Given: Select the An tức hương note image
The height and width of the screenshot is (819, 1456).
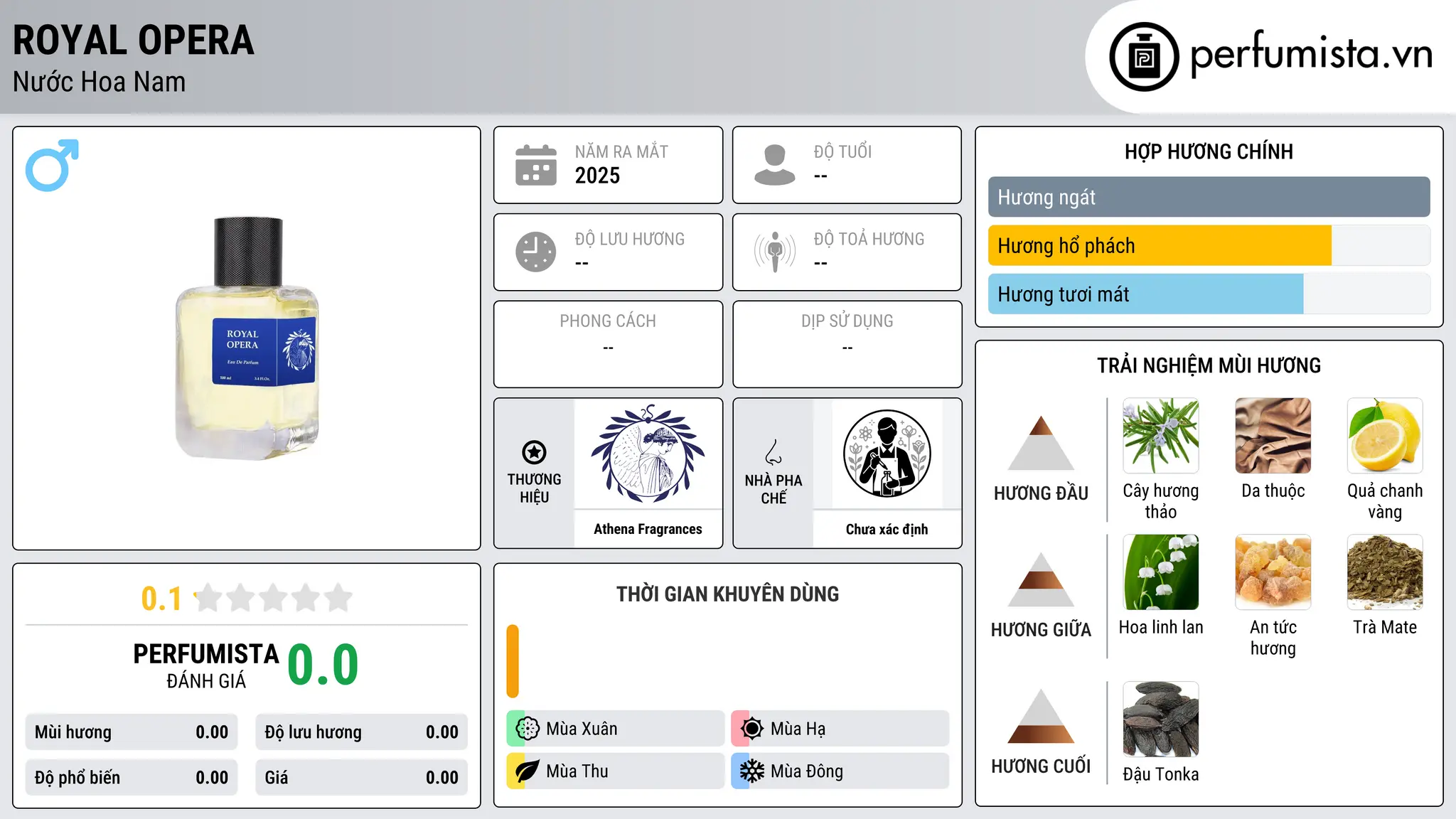Looking at the screenshot, I should coord(1273,572).
